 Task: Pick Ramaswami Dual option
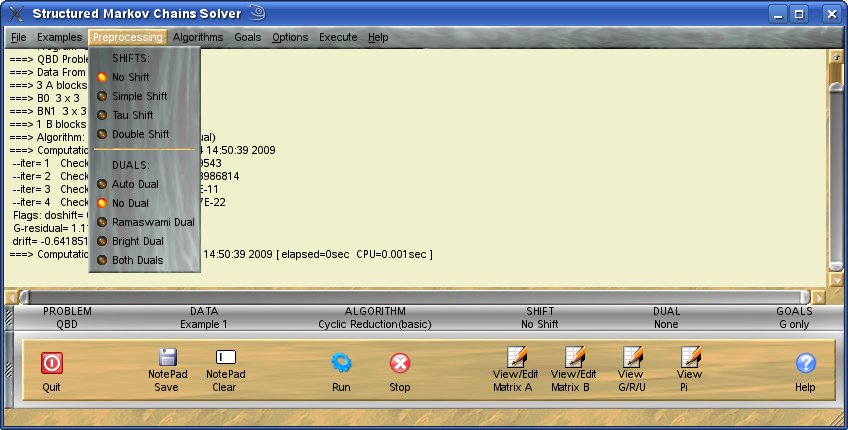(152, 222)
